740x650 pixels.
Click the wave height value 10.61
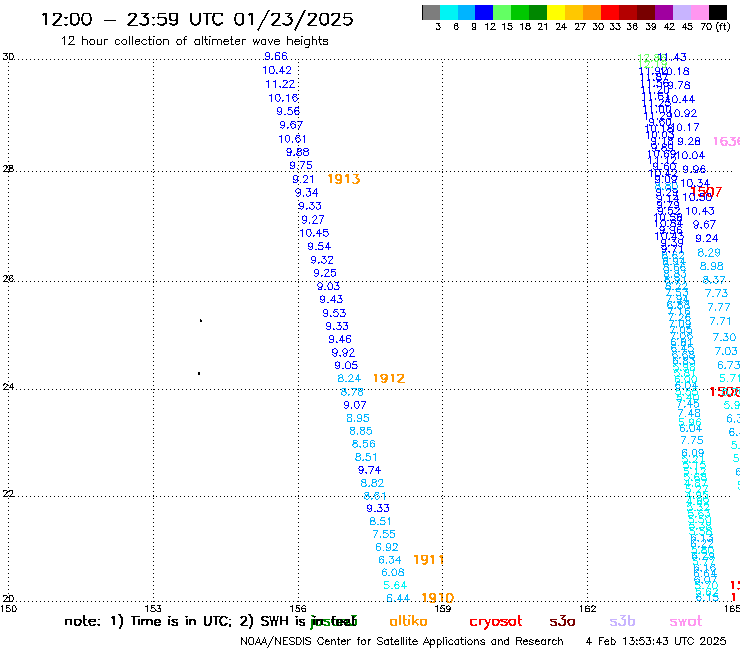tap(292, 139)
